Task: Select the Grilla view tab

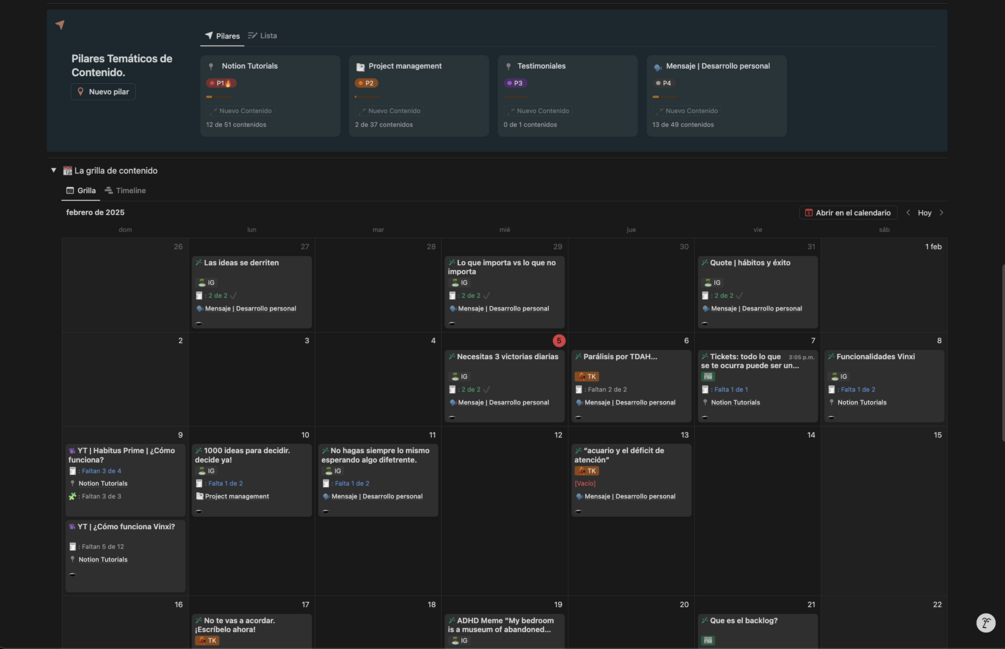Action: coord(81,191)
